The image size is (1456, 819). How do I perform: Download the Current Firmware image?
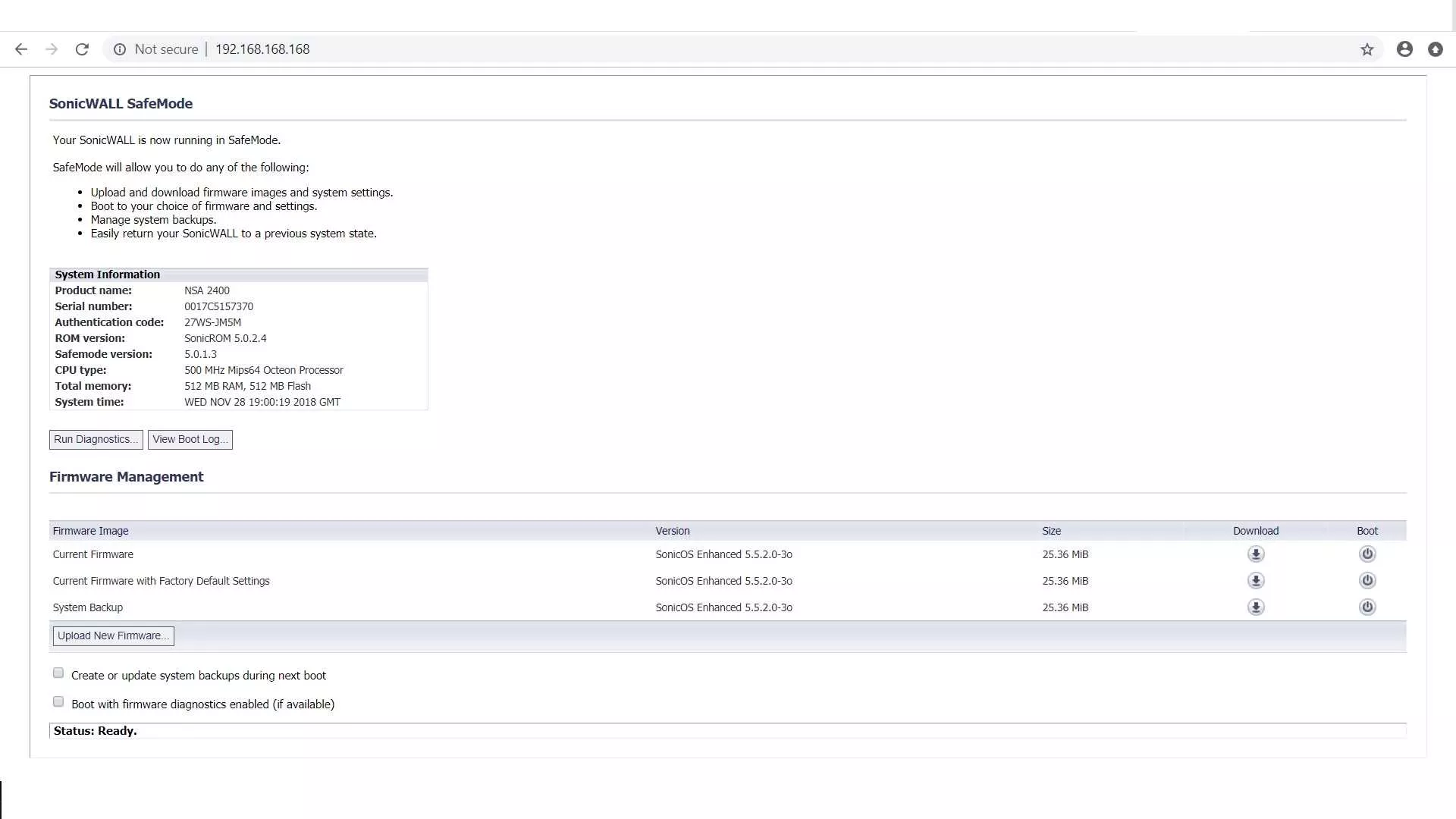tap(1256, 554)
